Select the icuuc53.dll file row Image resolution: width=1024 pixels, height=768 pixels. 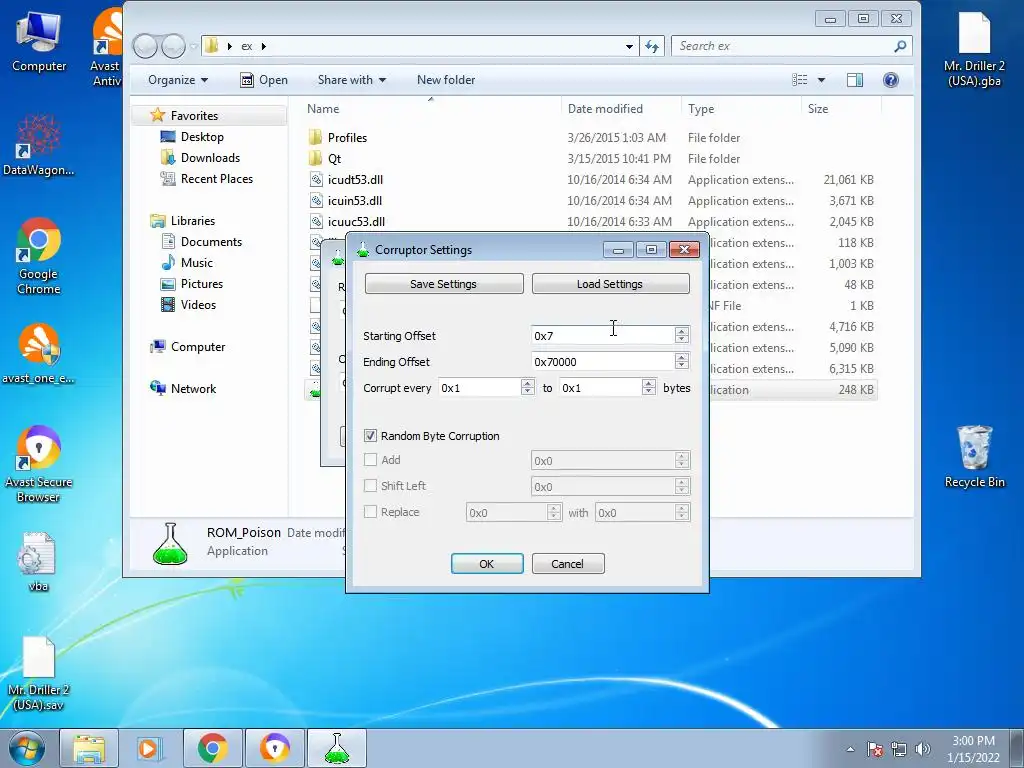[x=591, y=221]
